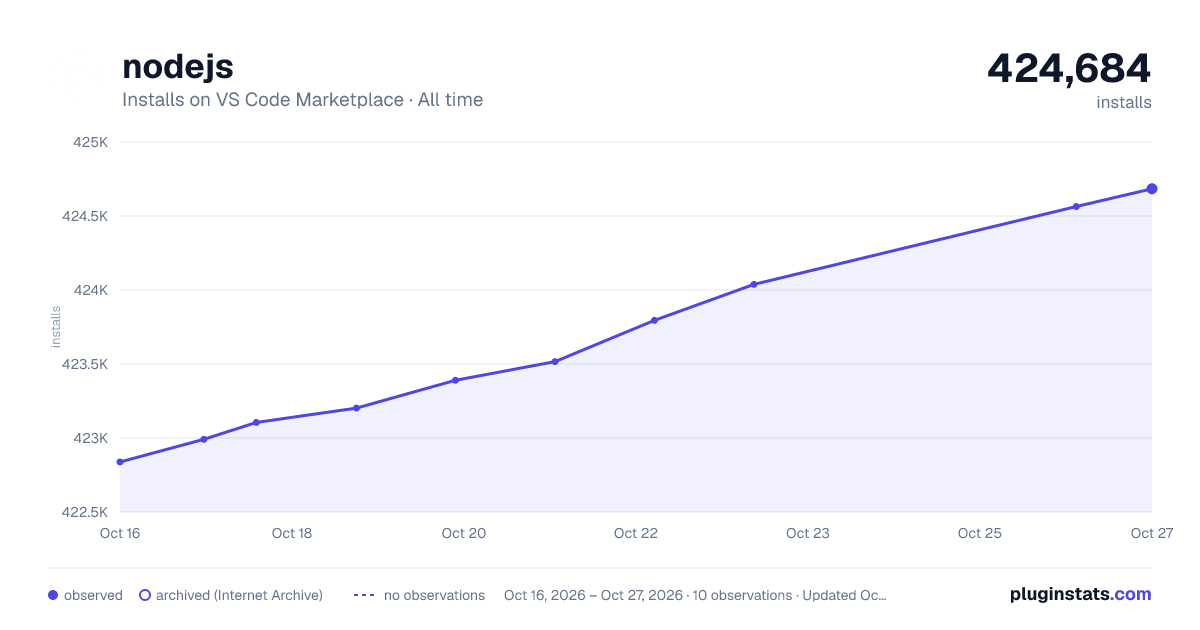Image resolution: width=1200 pixels, height=630 pixels.
Task: Click the 'Oct 16, 2026 – Oct 27, 2026 · 10 observations' footer text
Action: (x=648, y=595)
